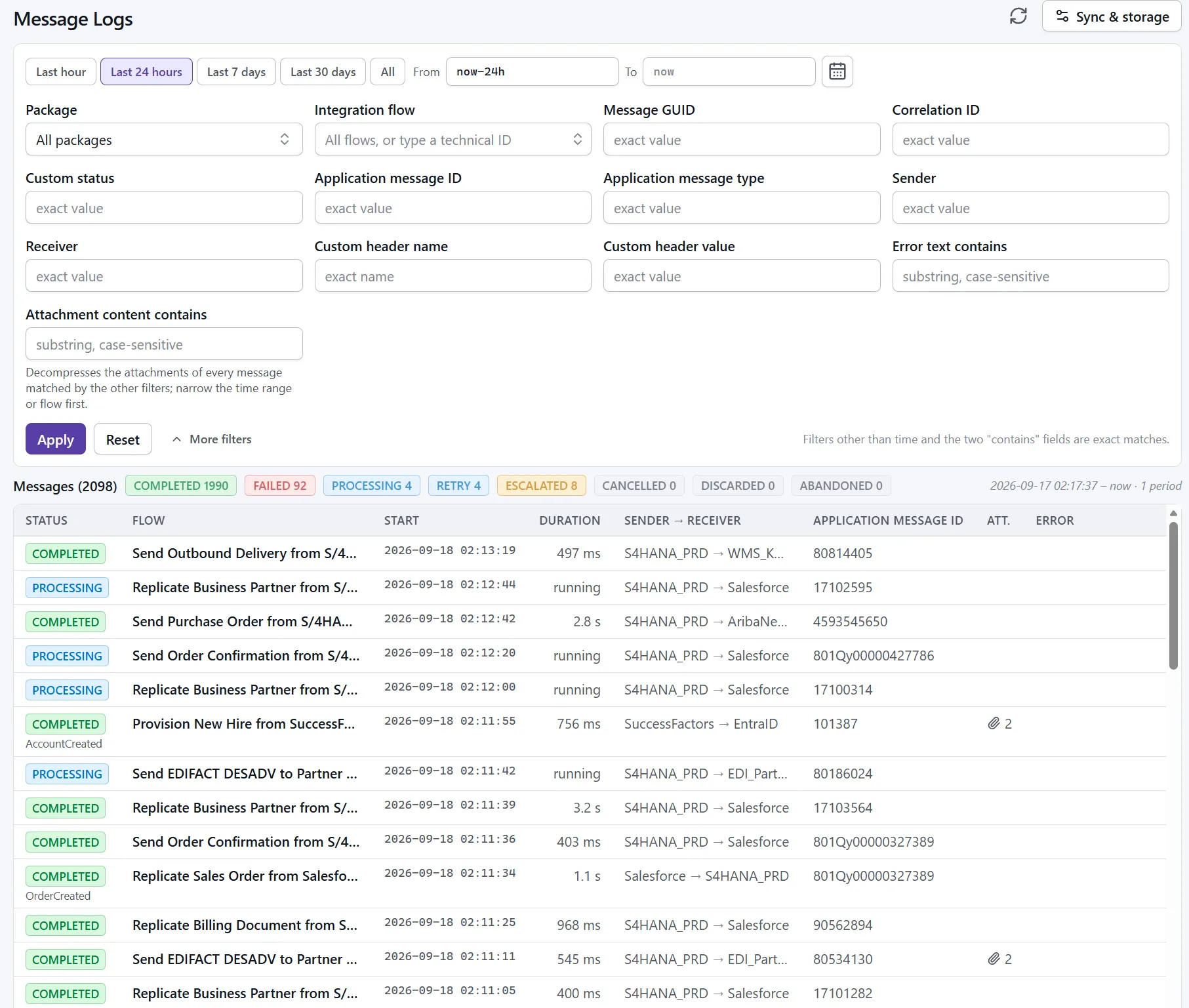Click the DURATION column header

[569, 520]
